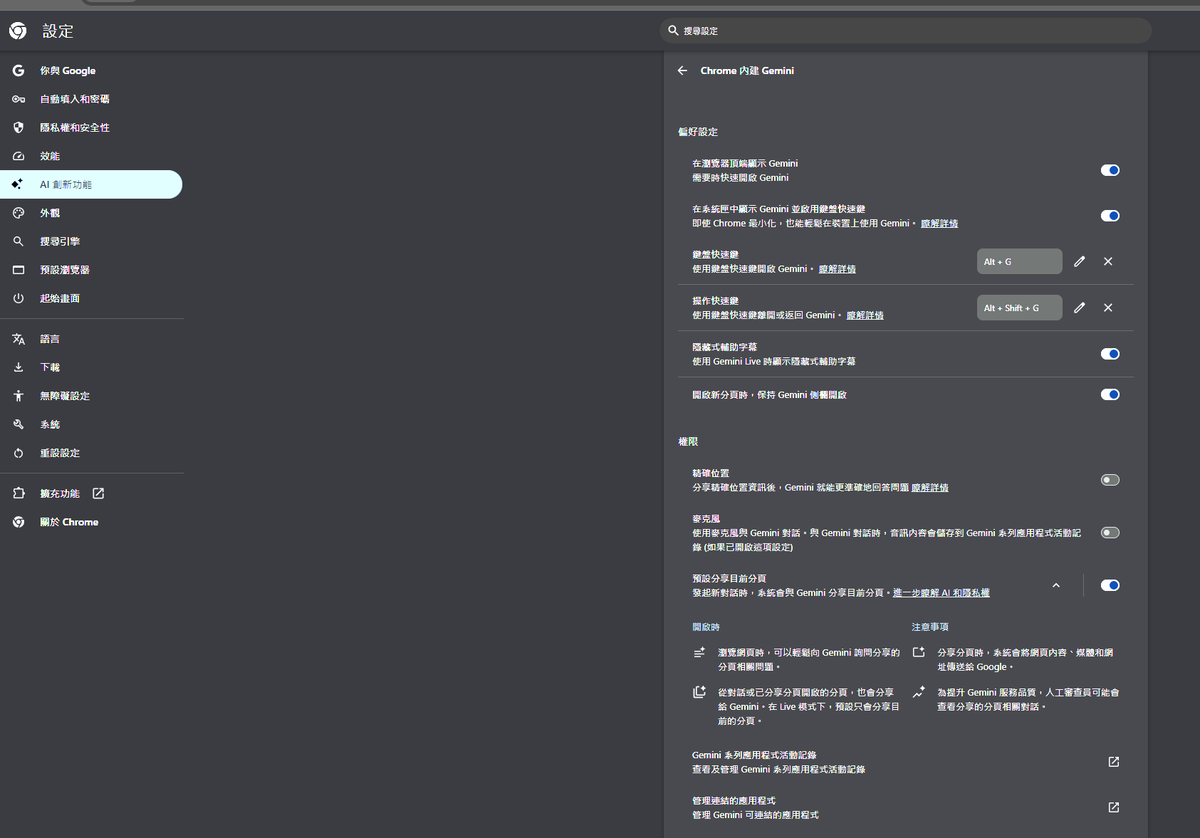Image resolution: width=1200 pixels, height=838 pixels.
Task: Open 管理連結的應用程式 external link icon
Action: point(1113,807)
